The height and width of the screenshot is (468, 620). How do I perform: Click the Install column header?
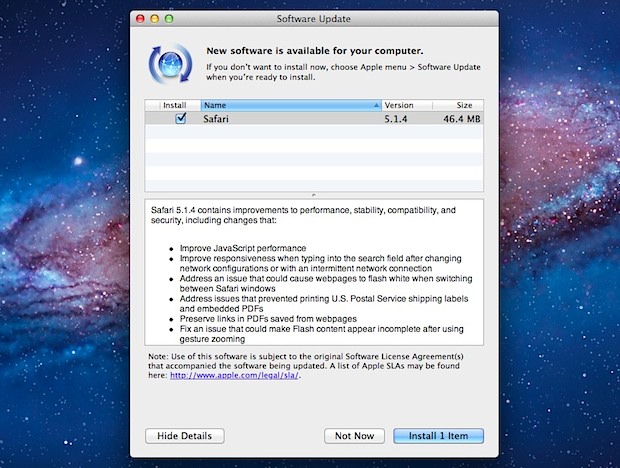(173, 105)
